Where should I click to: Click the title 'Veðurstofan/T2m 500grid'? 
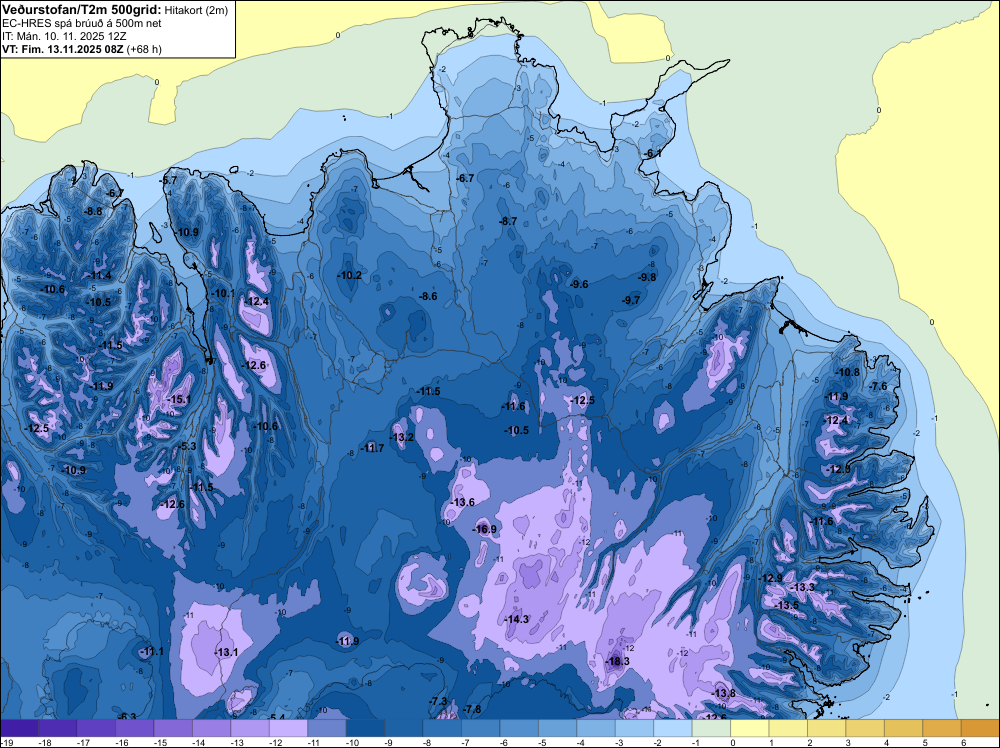(x=81, y=9)
